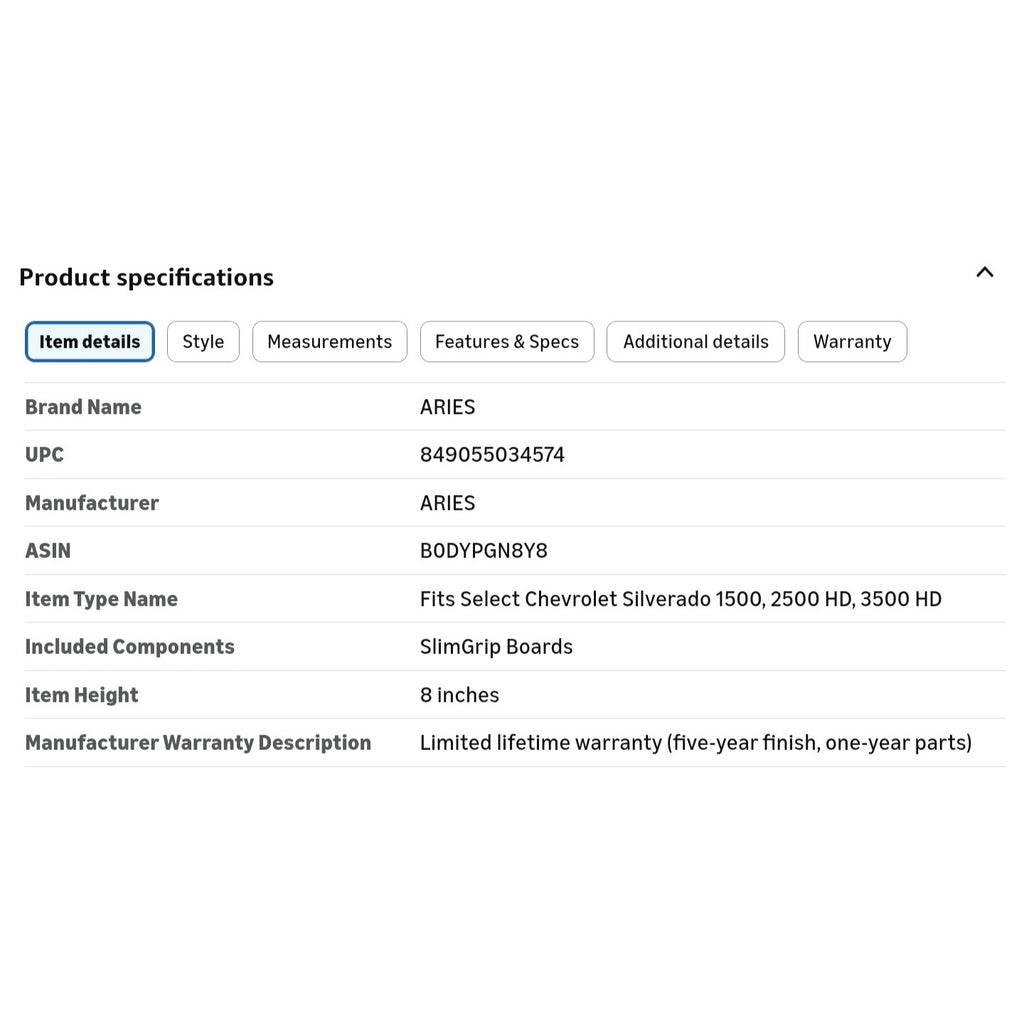
Task: Click the Item Type Name label
Action: pos(101,599)
